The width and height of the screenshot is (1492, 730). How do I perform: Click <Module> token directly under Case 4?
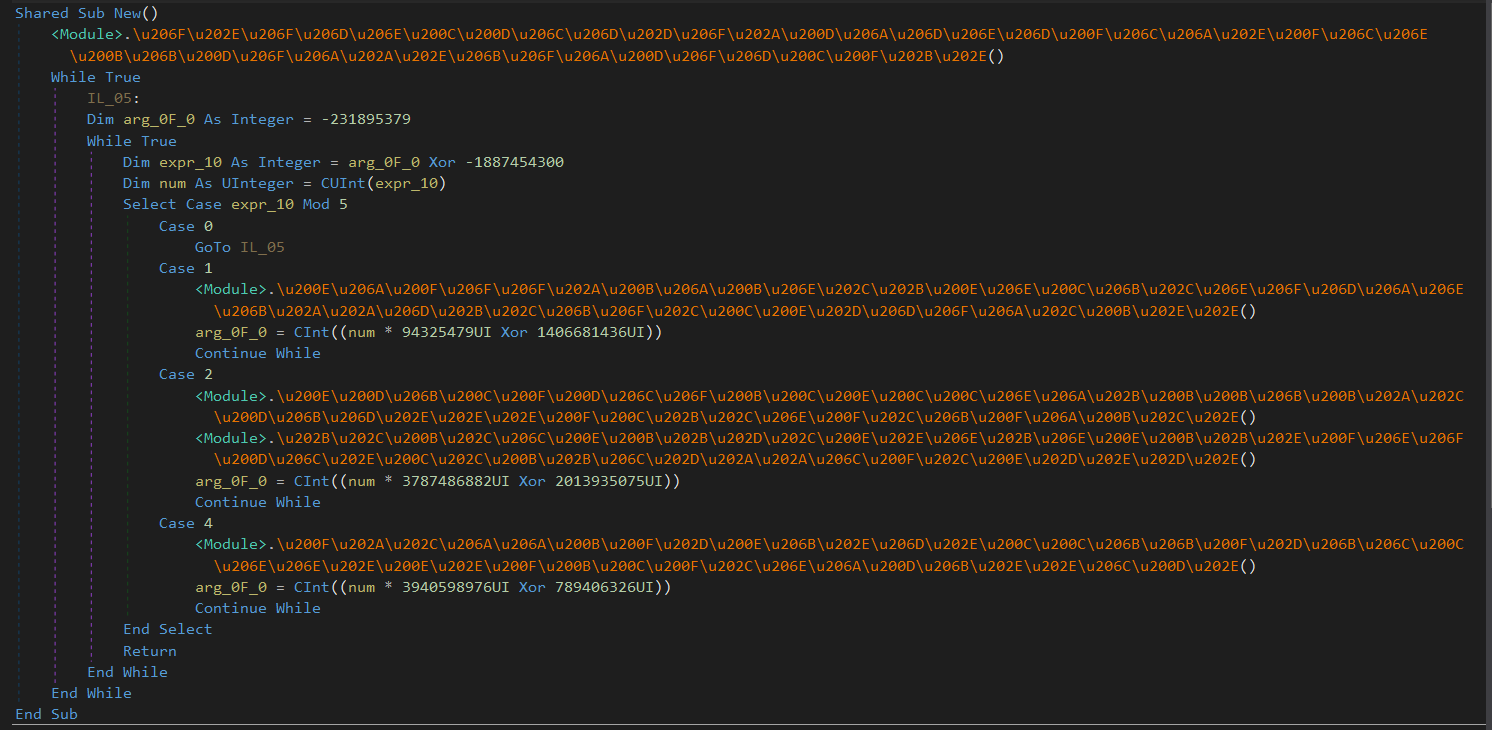231,544
